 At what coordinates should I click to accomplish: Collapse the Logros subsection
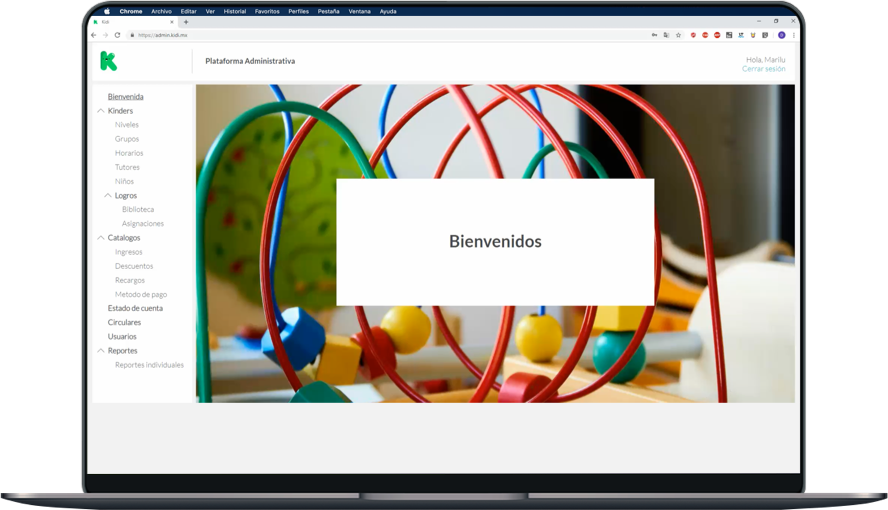click(108, 196)
